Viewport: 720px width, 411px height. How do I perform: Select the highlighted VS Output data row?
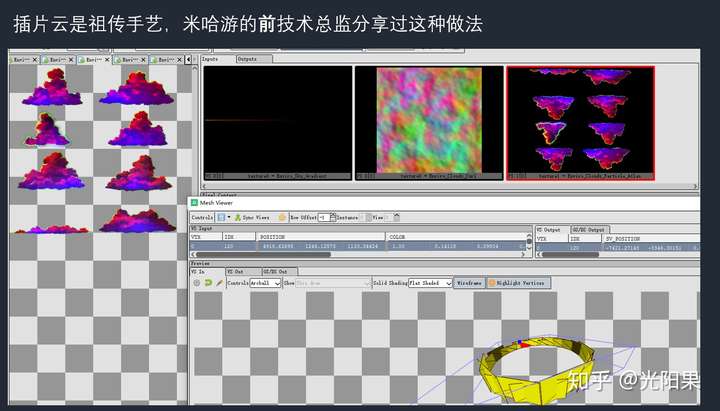click(x=618, y=248)
